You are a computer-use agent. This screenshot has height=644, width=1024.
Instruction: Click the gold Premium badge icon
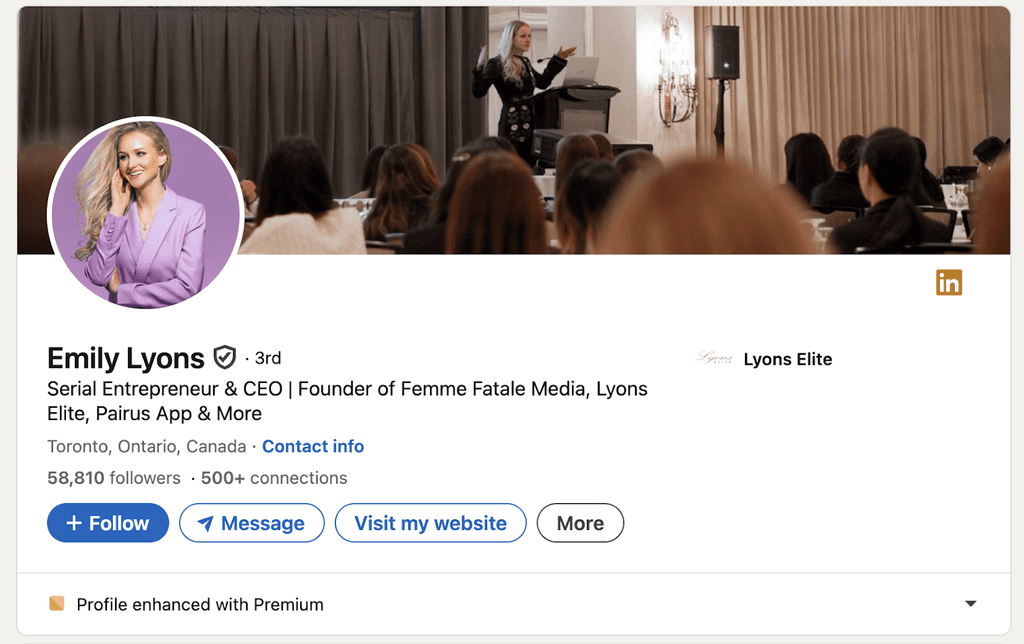pos(57,604)
